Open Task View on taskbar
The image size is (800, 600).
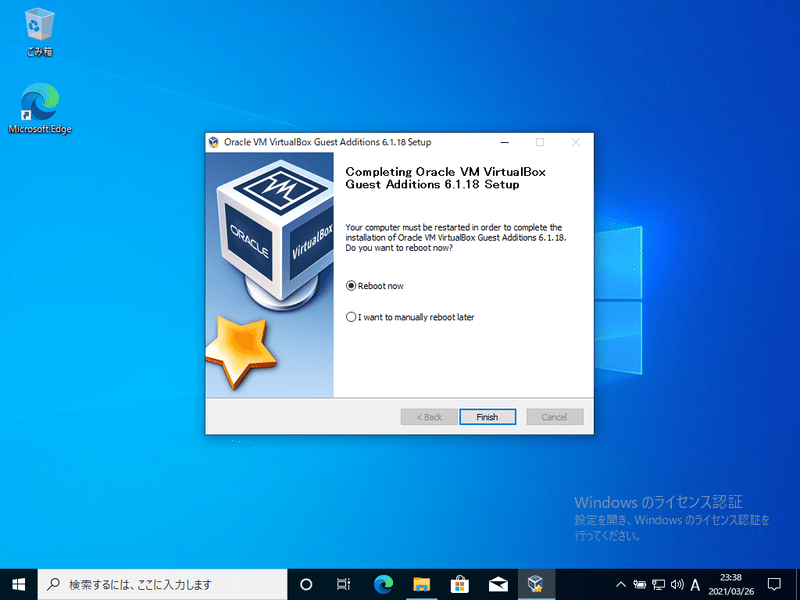tap(344, 584)
